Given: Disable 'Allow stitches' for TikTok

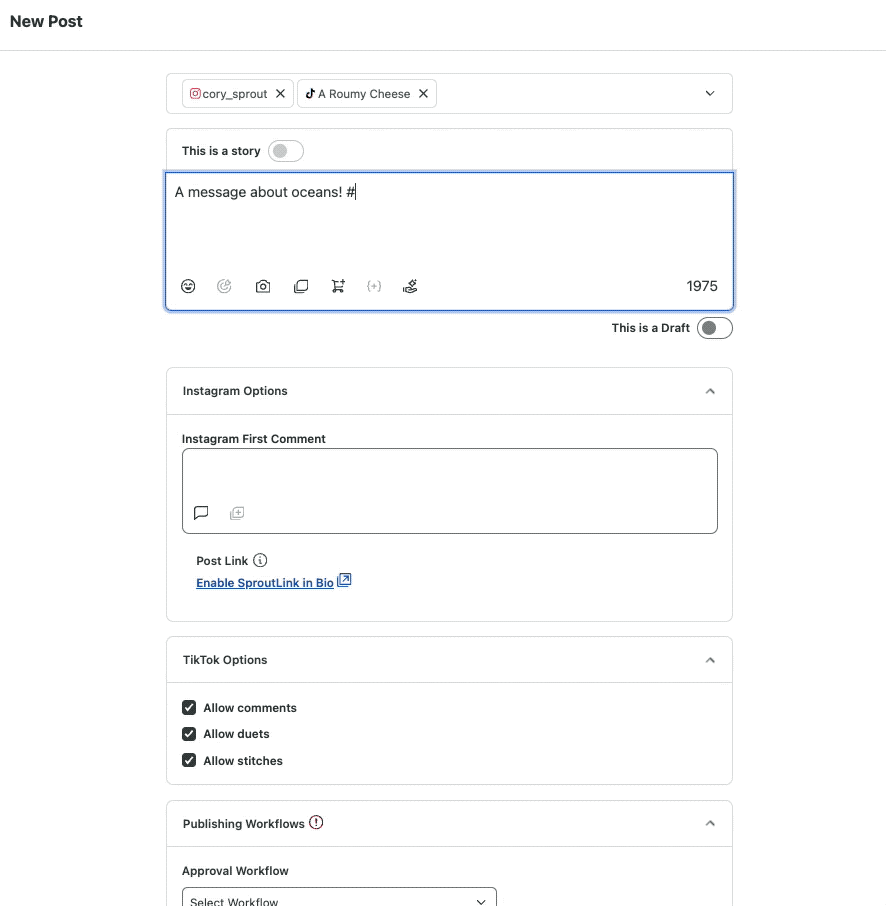Looking at the screenshot, I should 189,760.
